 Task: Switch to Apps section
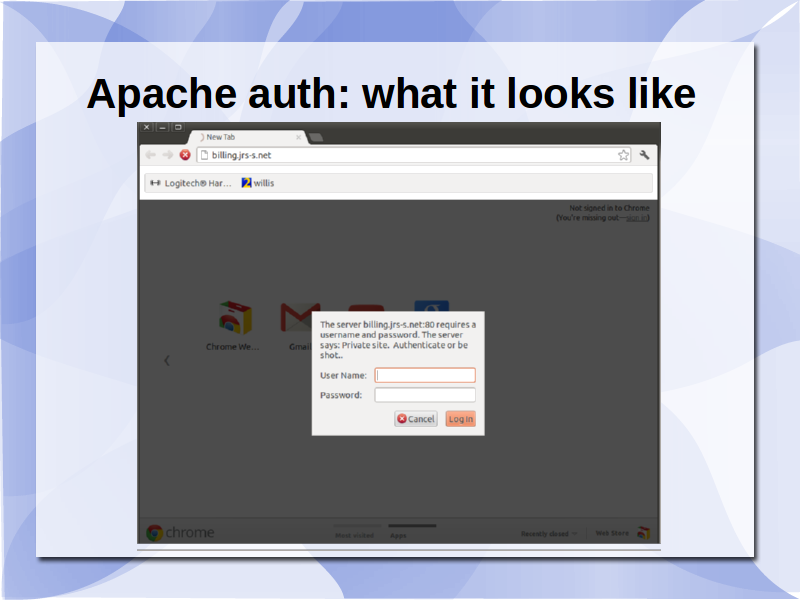click(x=398, y=535)
